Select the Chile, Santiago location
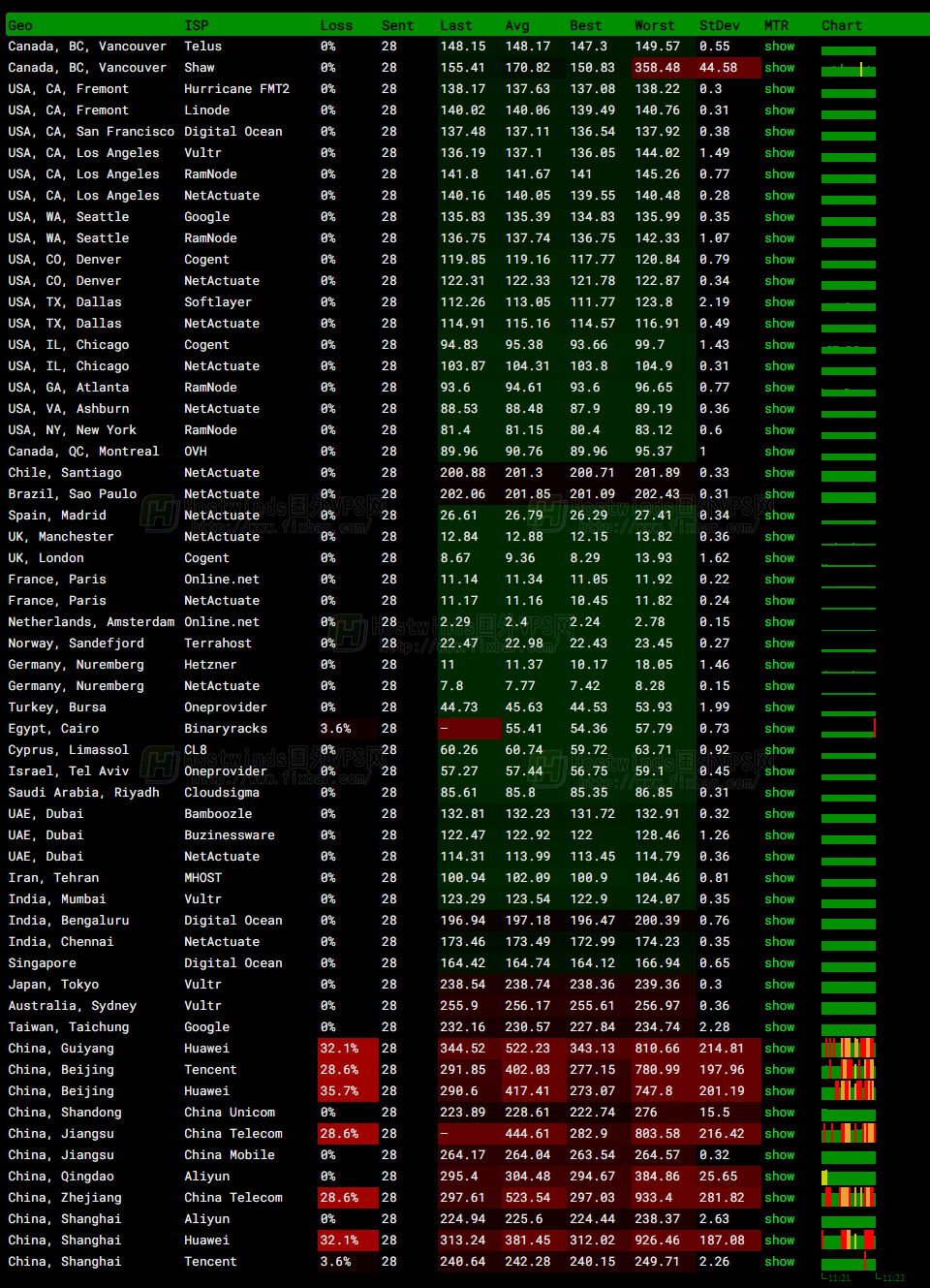This screenshot has height=1288, width=930. click(x=65, y=473)
